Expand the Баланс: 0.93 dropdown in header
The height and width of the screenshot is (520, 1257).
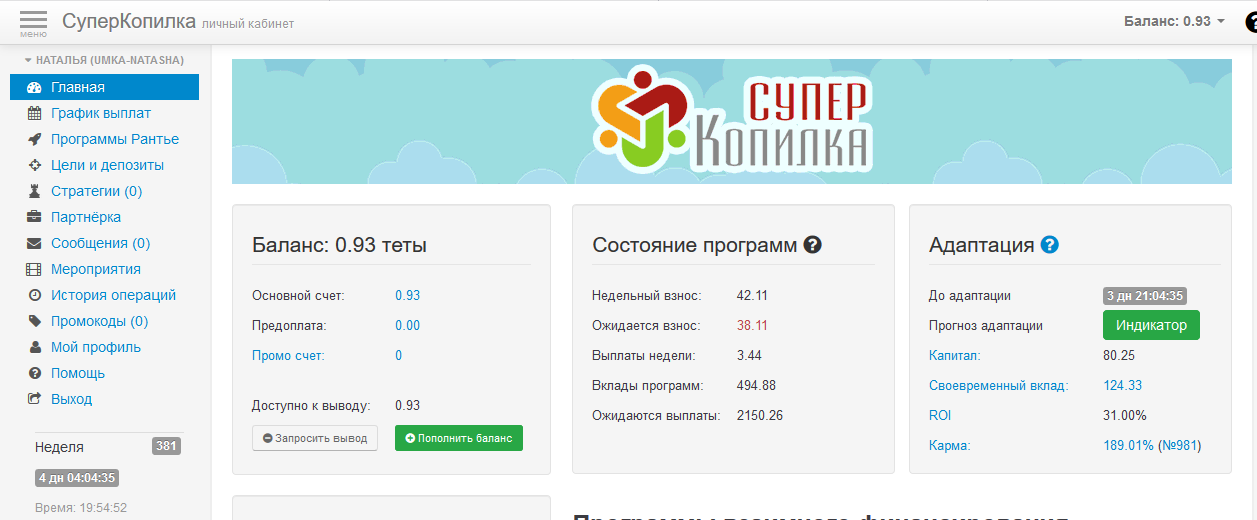click(1174, 21)
